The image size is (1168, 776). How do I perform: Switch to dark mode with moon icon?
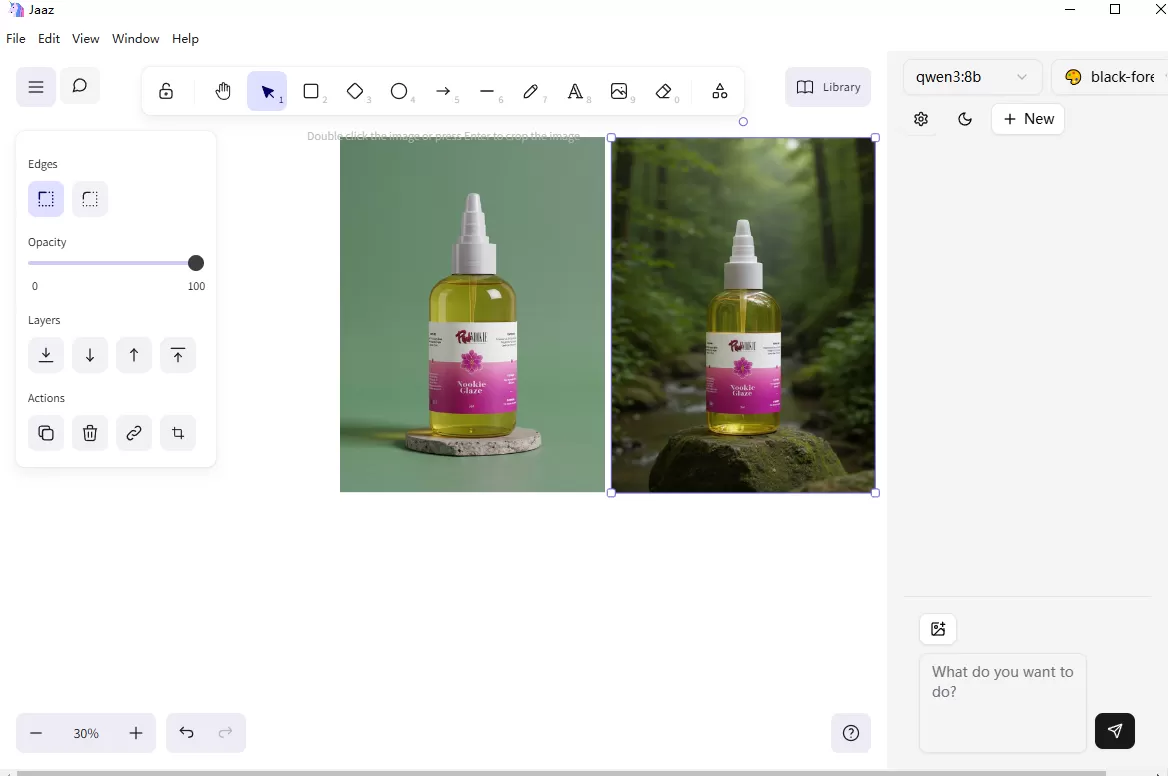click(965, 119)
